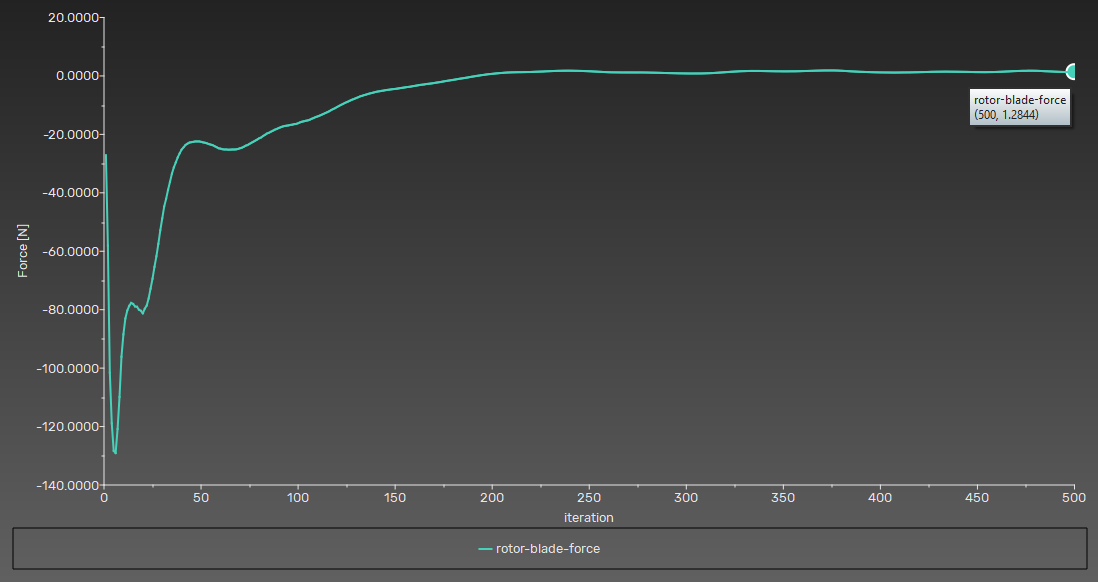Click the -40.0000 y-axis tick label
1098x582 pixels.
tap(64, 193)
